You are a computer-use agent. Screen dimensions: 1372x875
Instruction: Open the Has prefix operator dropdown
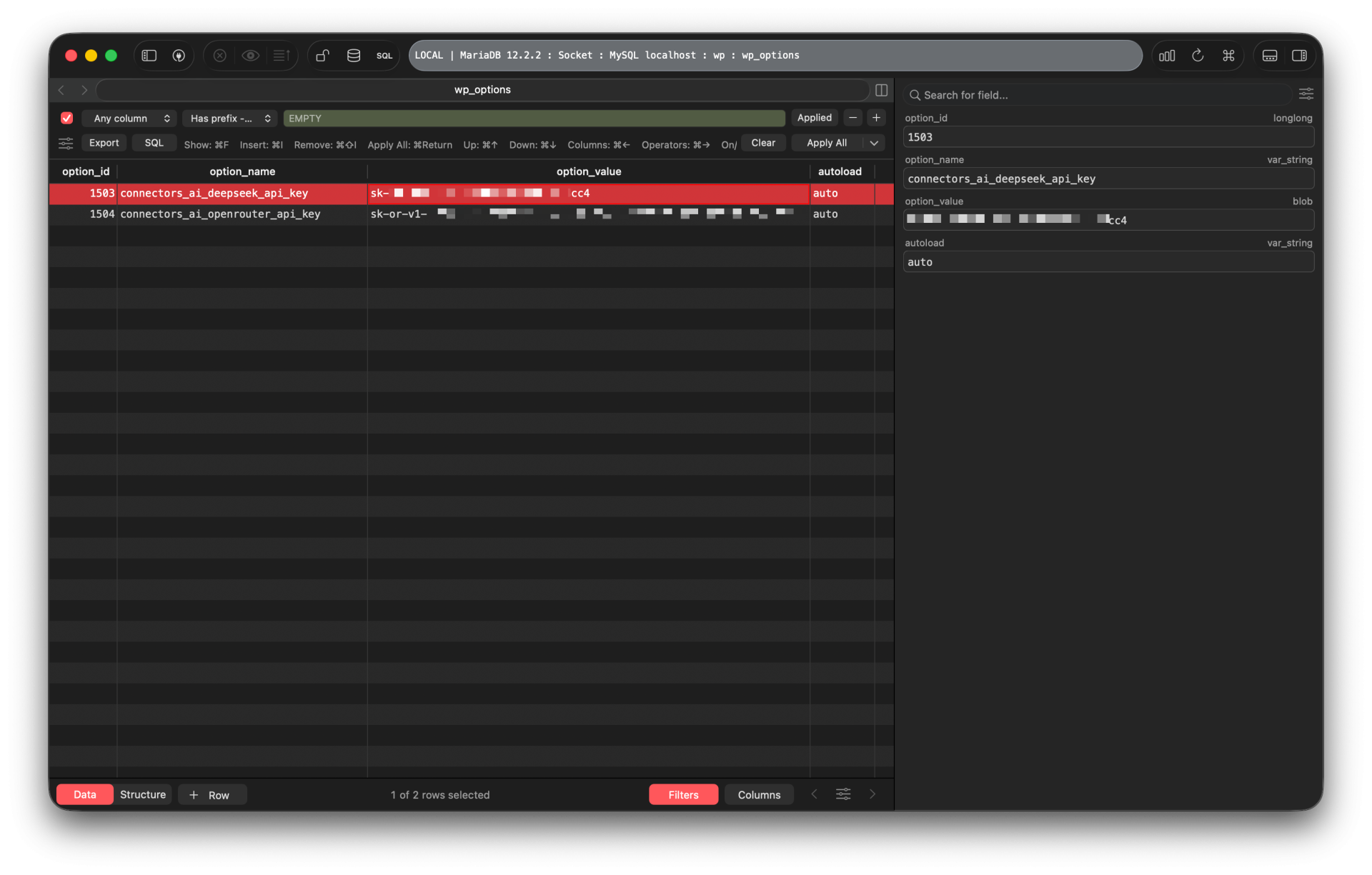tap(230, 119)
